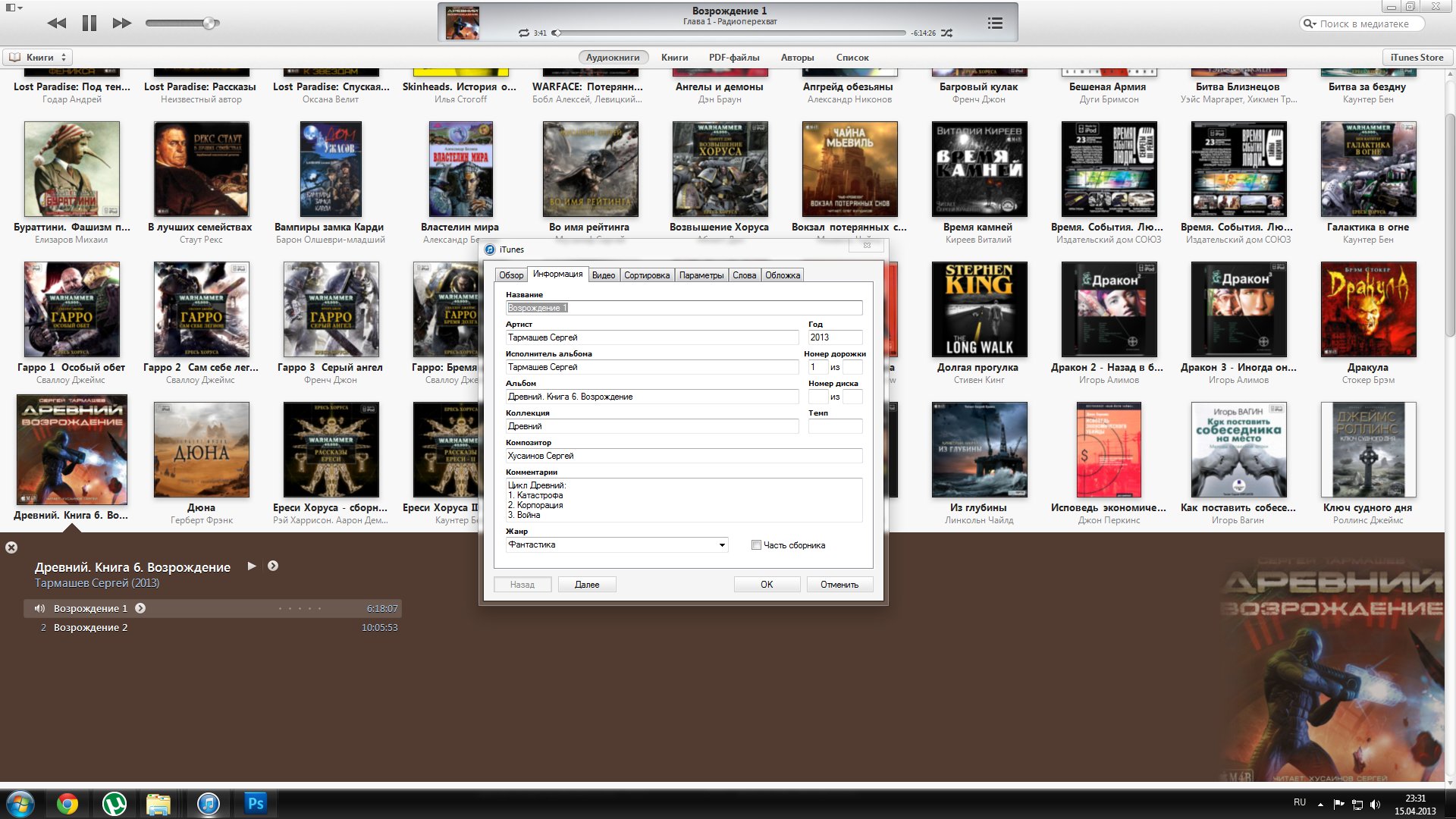Switch to Аудиокниги view
The height and width of the screenshot is (819, 1456).
[x=613, y=58]
